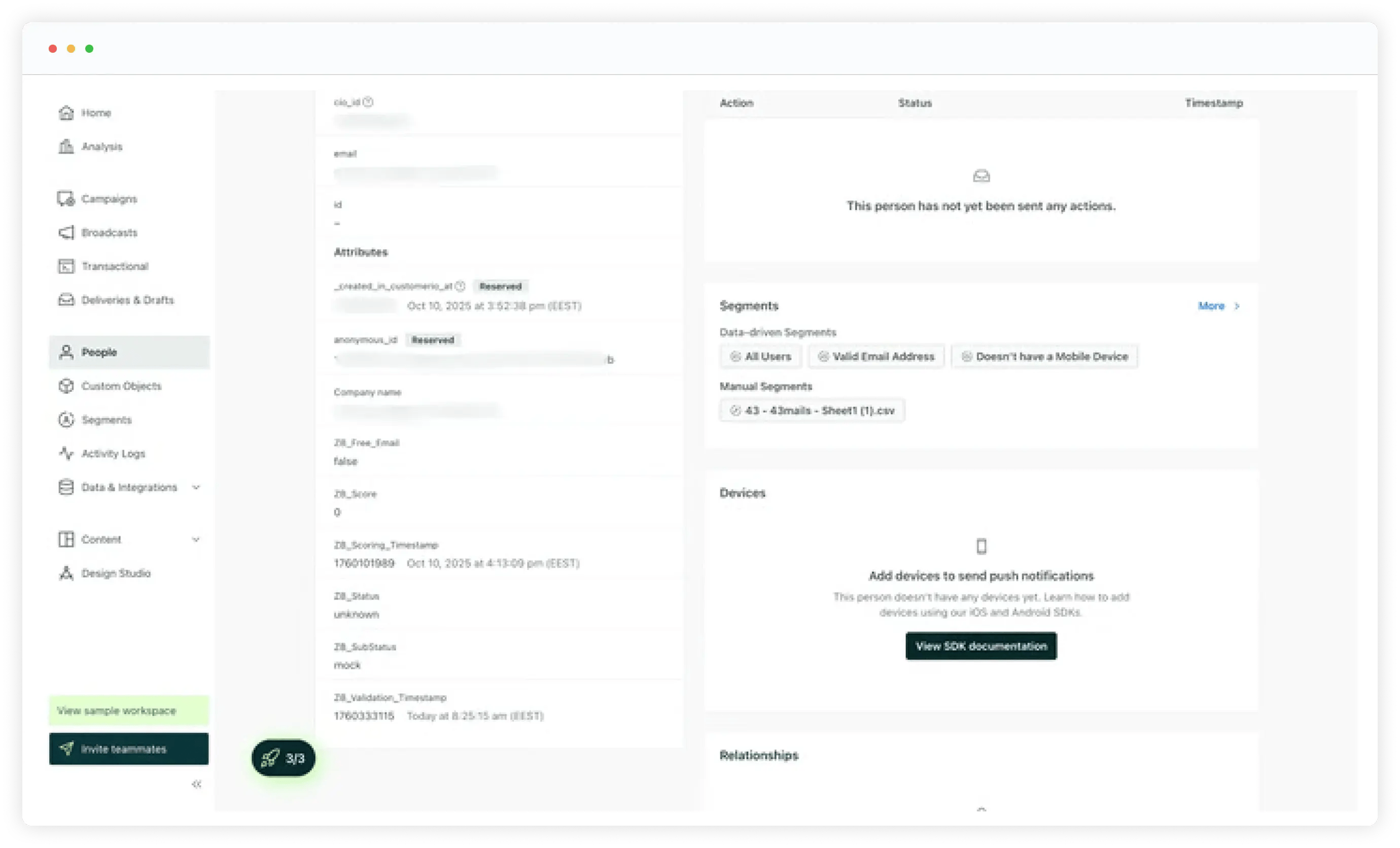Open the Activity Logs pulse icon

66,453
